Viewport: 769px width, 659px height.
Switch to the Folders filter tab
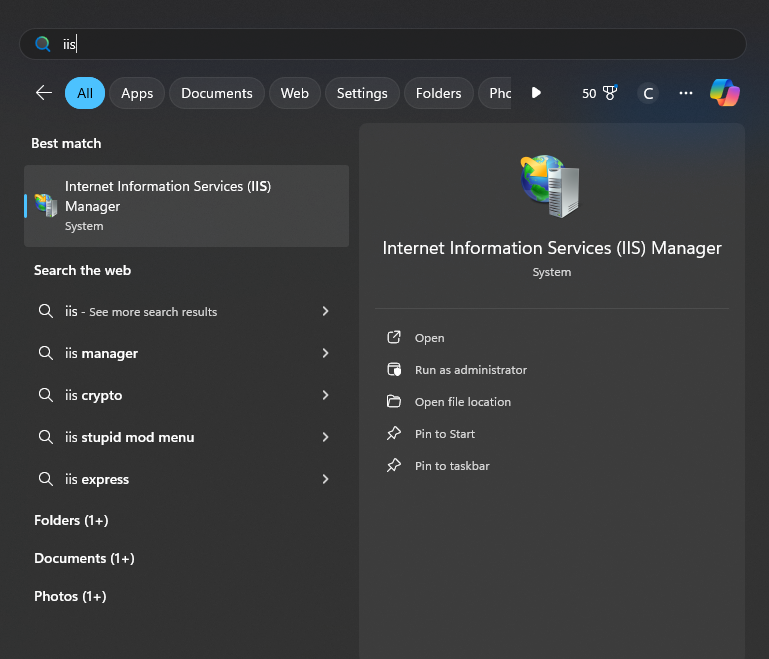[438, 93]
